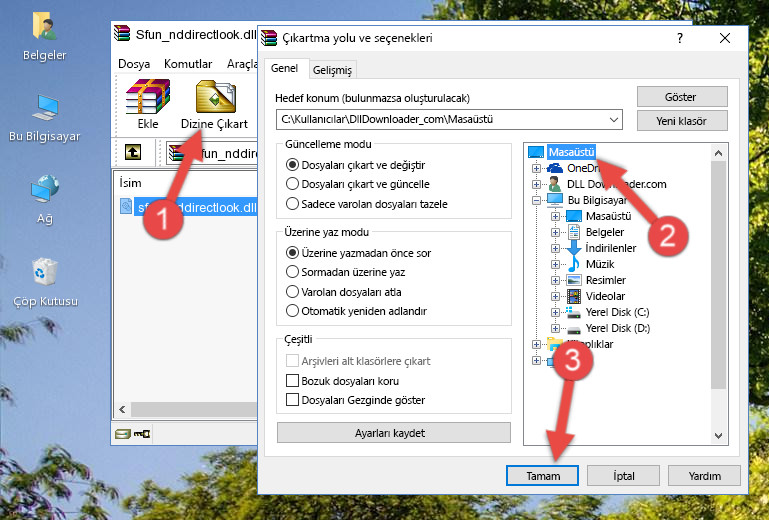Click the help question mark in dialog title
769x520 pixels.
(x=680, y=38)
